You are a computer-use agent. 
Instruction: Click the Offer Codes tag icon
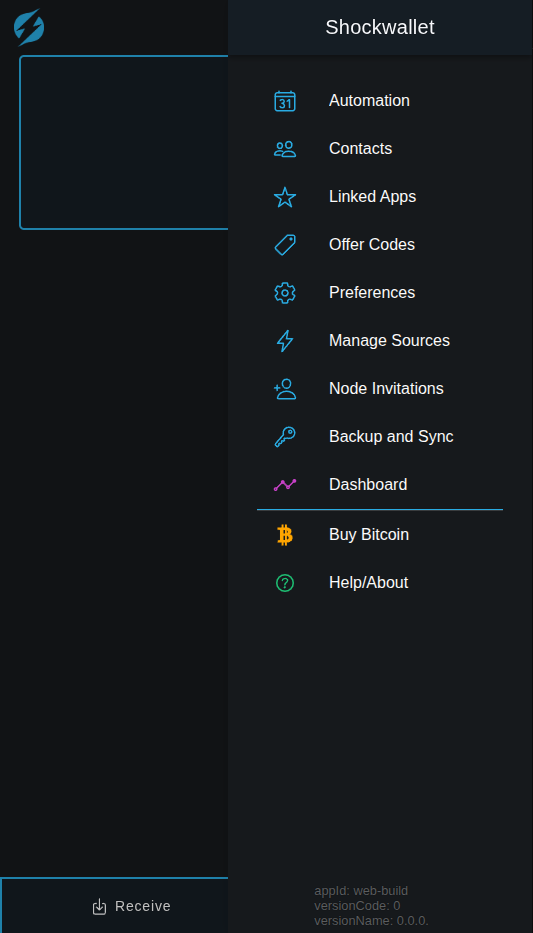285,245
